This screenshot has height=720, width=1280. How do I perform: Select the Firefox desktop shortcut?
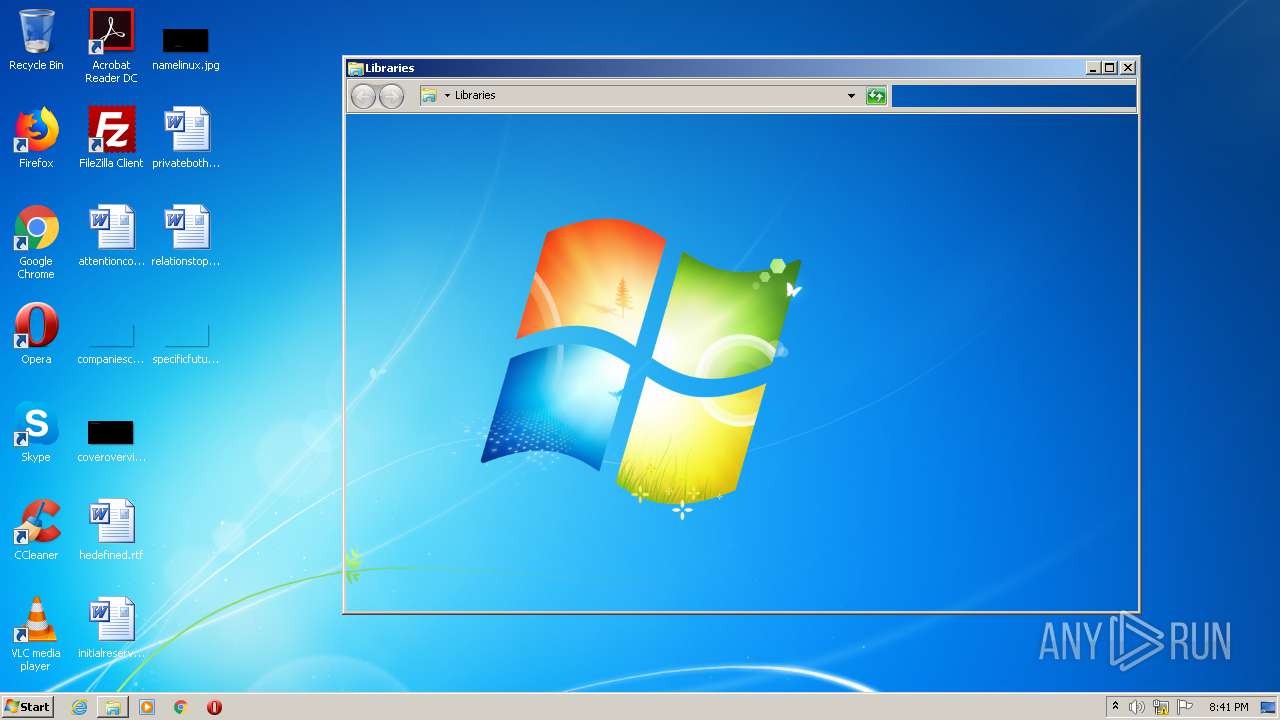coord(36,138)
